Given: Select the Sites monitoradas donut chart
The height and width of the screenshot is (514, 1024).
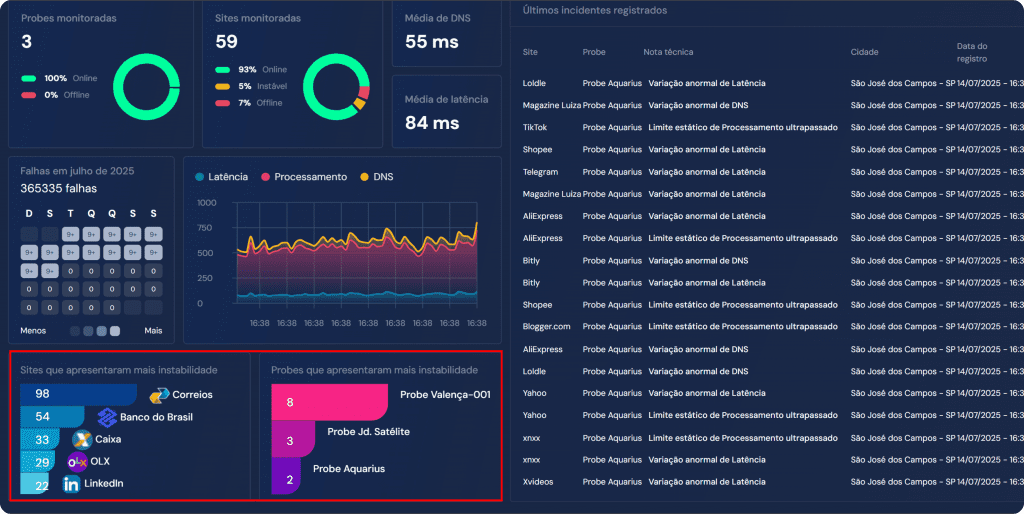Looking at the screenshot, I should coord(336,87).
